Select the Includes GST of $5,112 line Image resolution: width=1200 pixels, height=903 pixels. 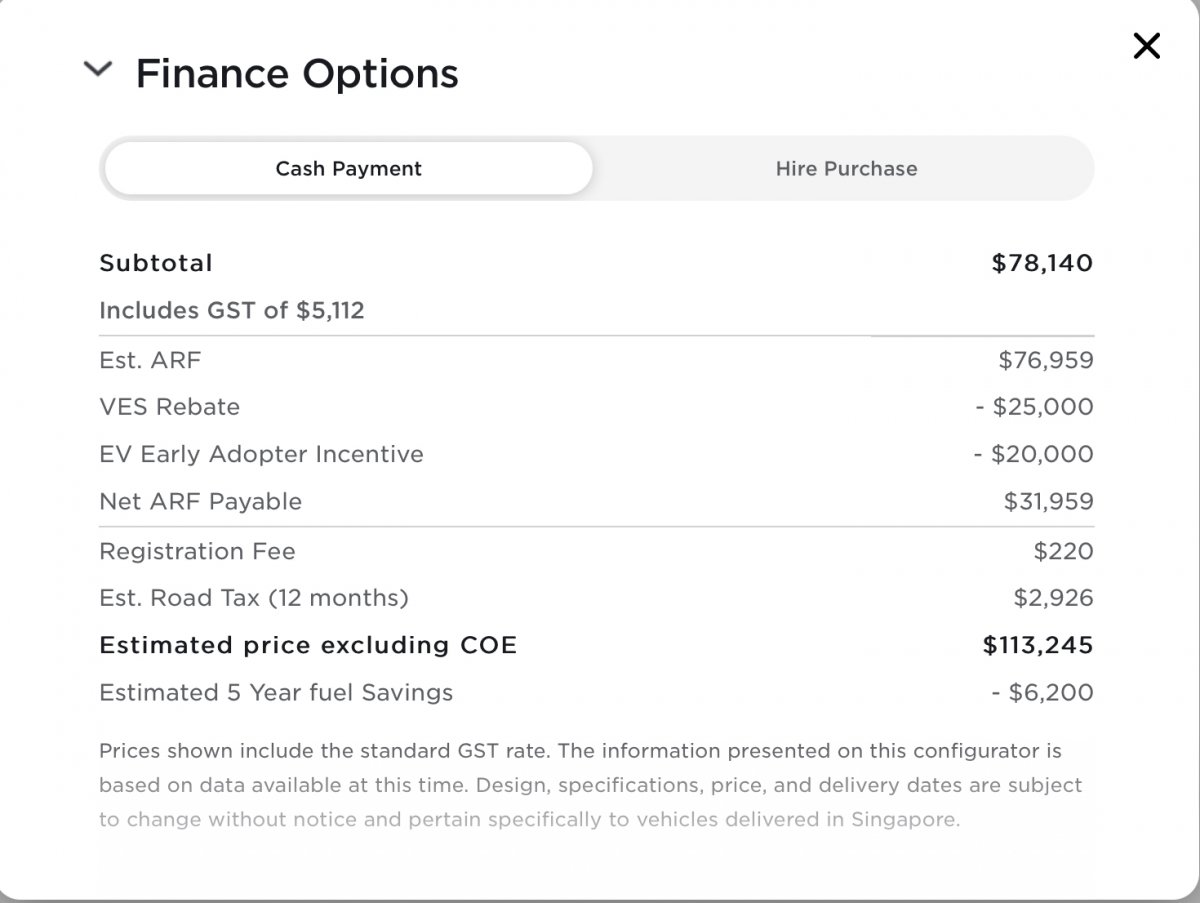coord(232,310)
